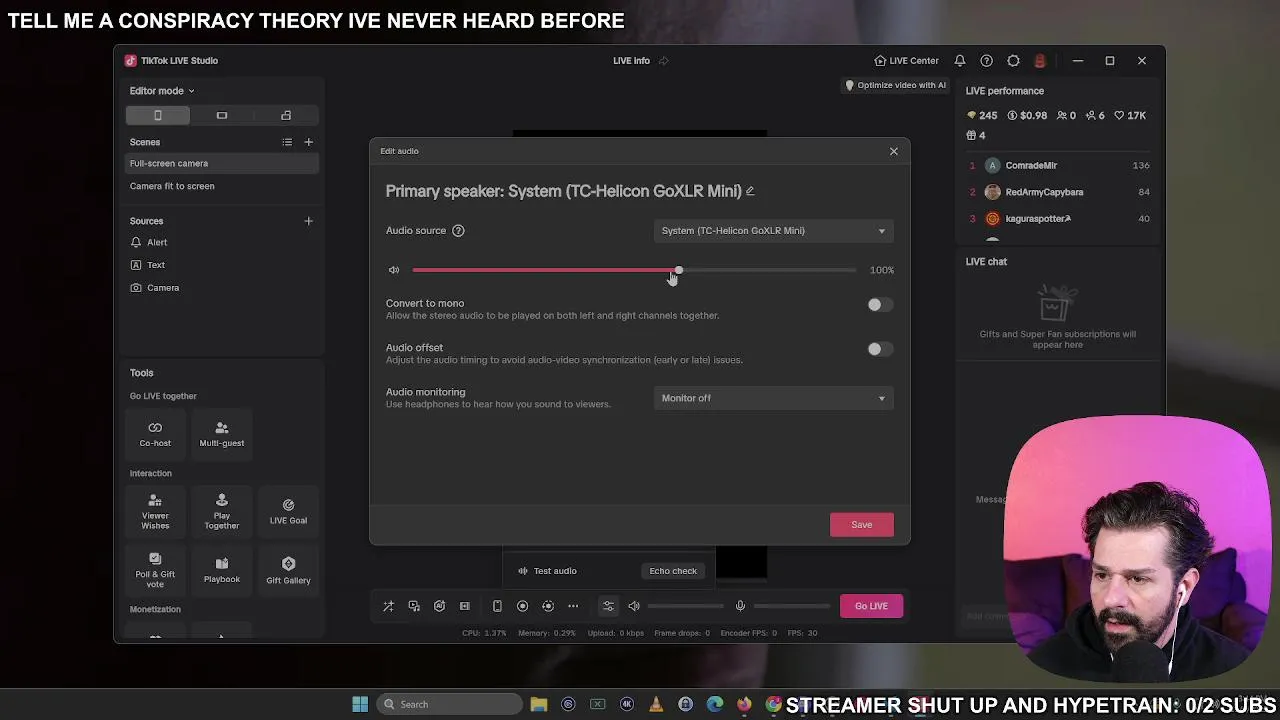
Task: Close the Edit audio dialog
Action: pos(894,151)
